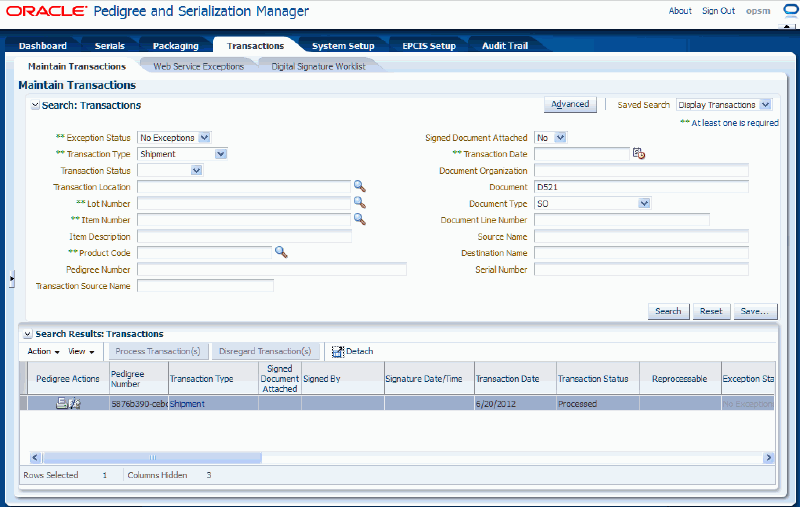Click the Lot Number input field
The image size is (800, 507).
tap(244, 204)
